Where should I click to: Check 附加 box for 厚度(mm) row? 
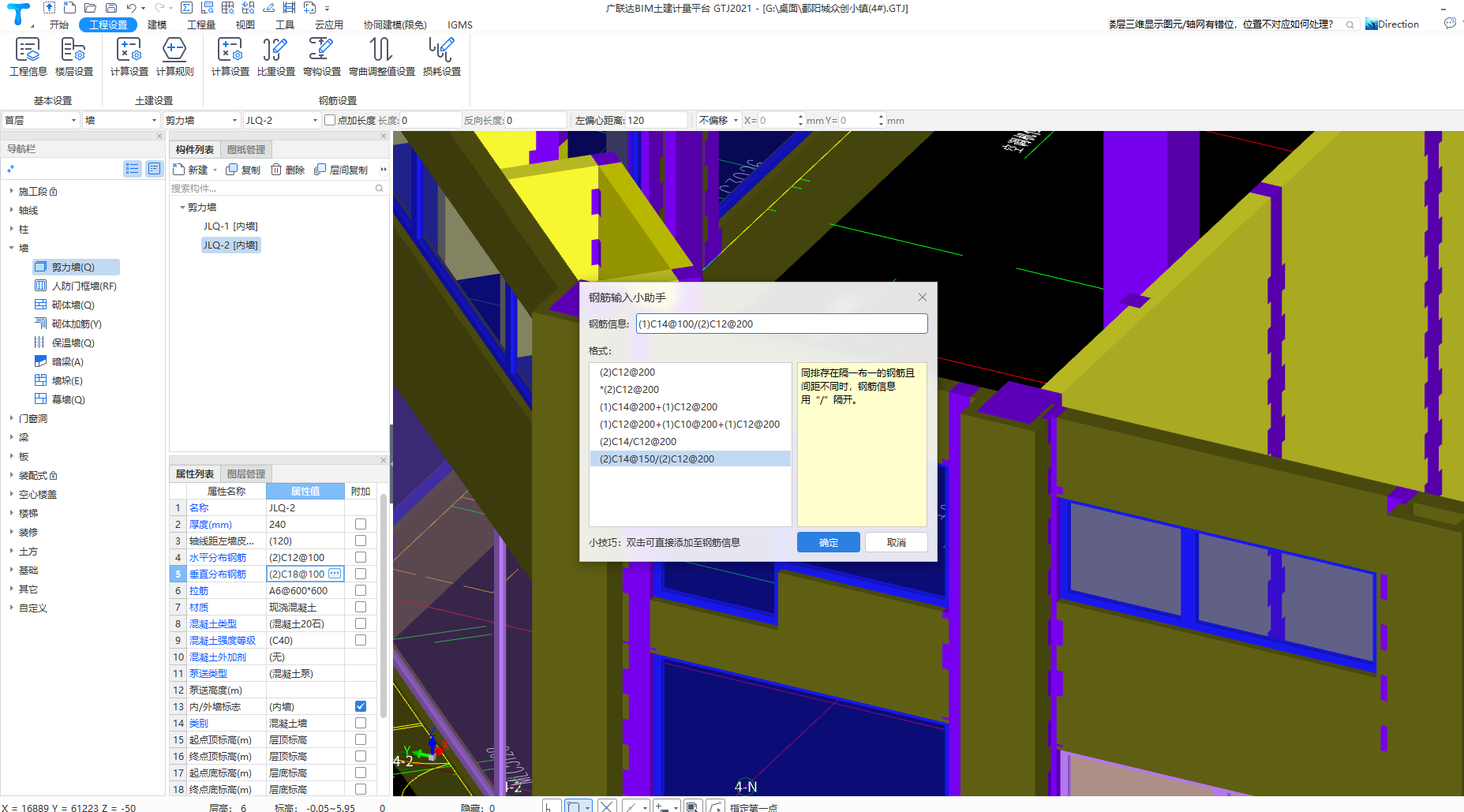click(x=361, y=524)
